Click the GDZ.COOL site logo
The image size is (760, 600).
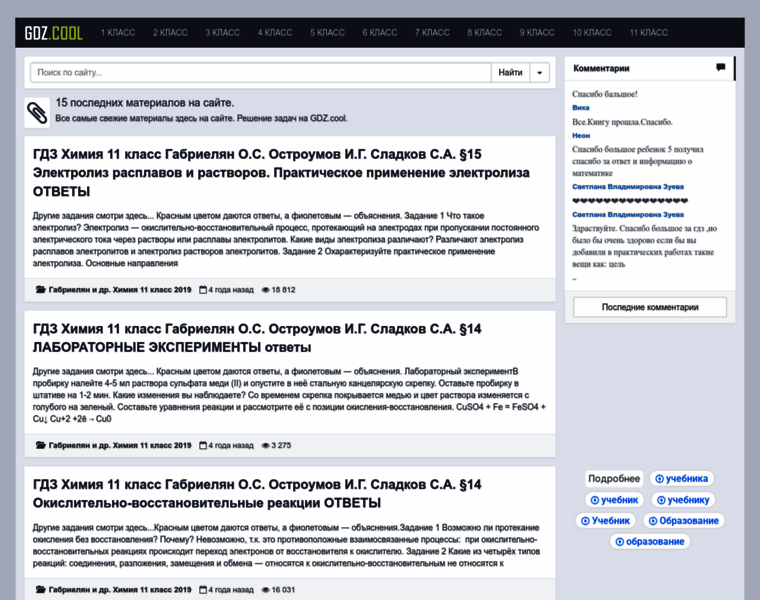(x=53, y=33)
